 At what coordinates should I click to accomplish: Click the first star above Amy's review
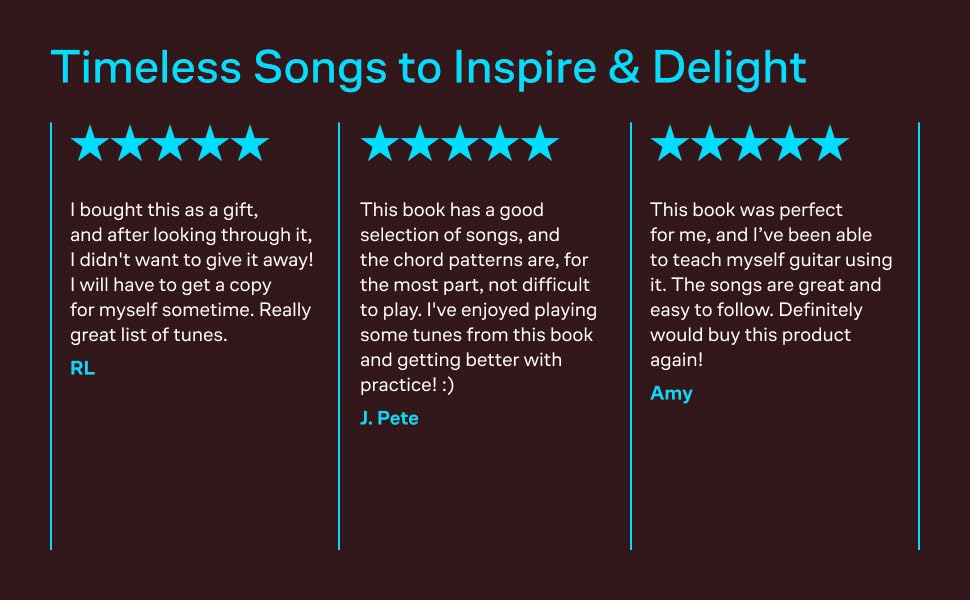pyautogui.click(x=670, y=144)
